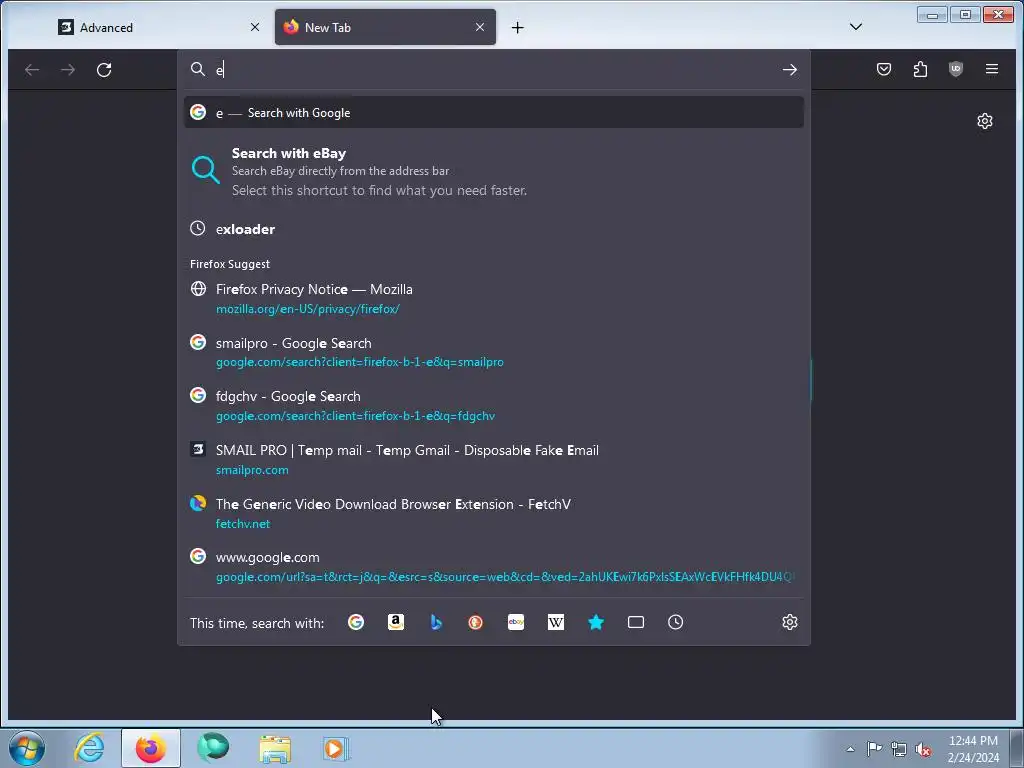Select the New Tab tab
The image size is (1024, 768).
[x=385, y=27]
